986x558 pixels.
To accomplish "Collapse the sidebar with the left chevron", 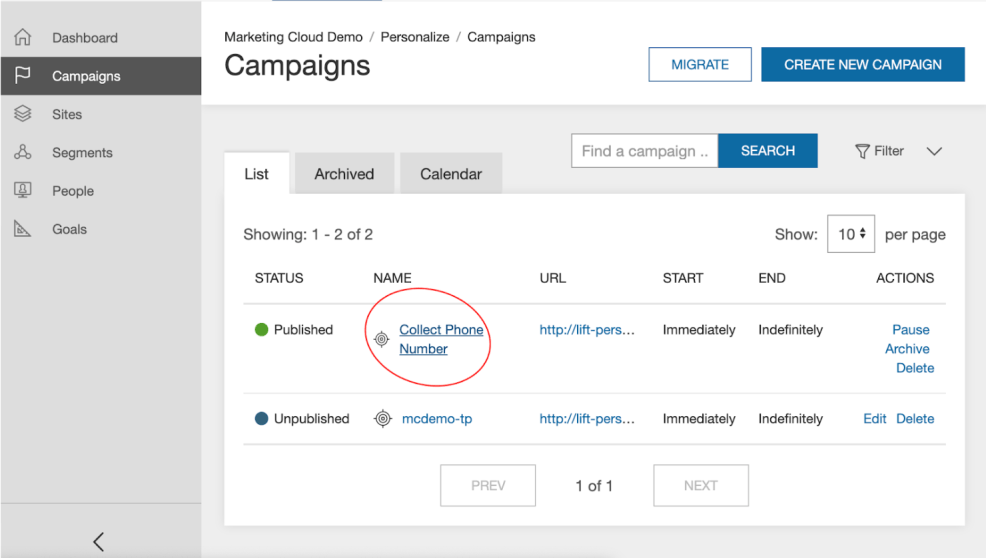I will 98,541.
